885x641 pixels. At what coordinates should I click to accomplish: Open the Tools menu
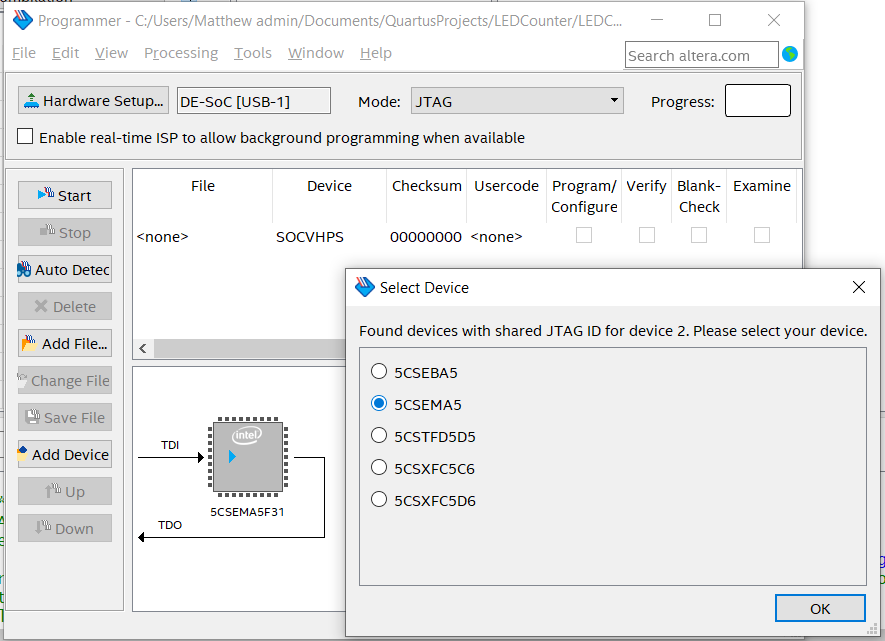253,53
